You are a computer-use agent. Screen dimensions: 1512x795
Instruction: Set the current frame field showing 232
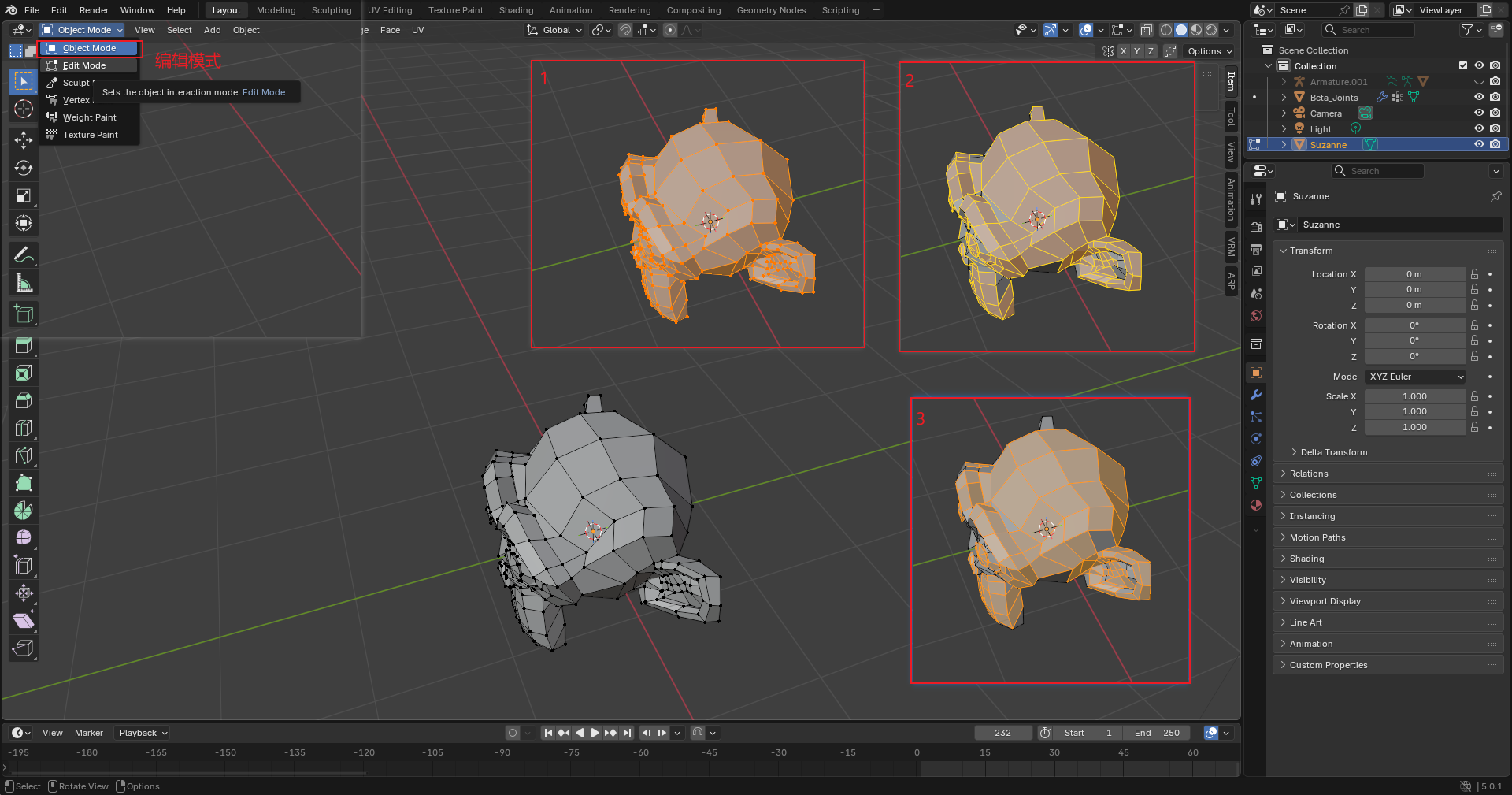pos(1003,733)
